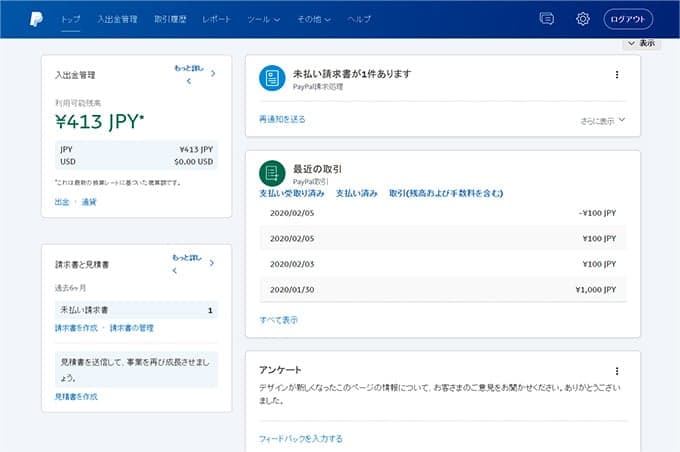The image size is (680, 452).
Task: Click the すべて表示 link
Action: tap(278, 320)
